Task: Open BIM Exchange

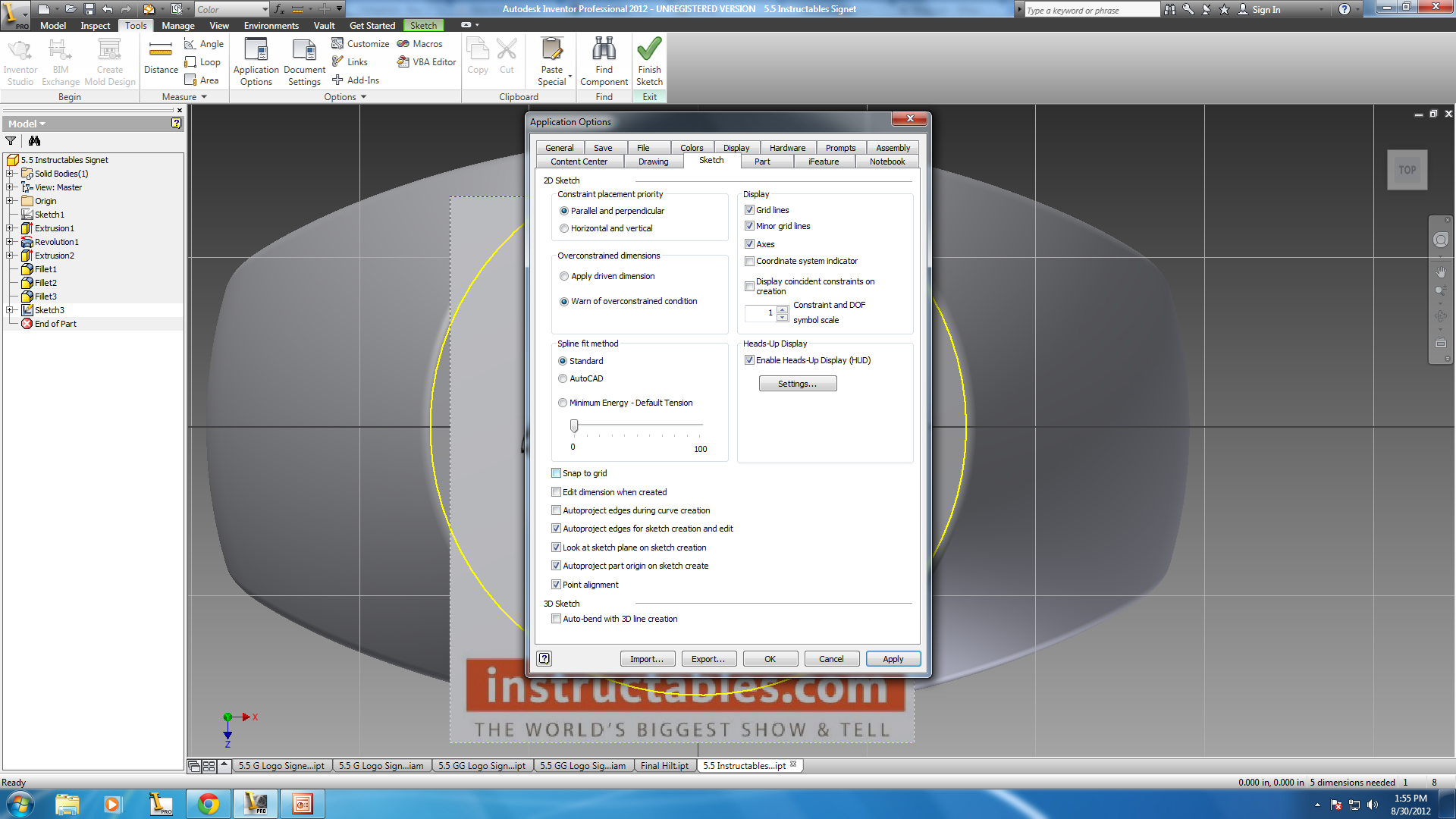Action: coord(61,61)
